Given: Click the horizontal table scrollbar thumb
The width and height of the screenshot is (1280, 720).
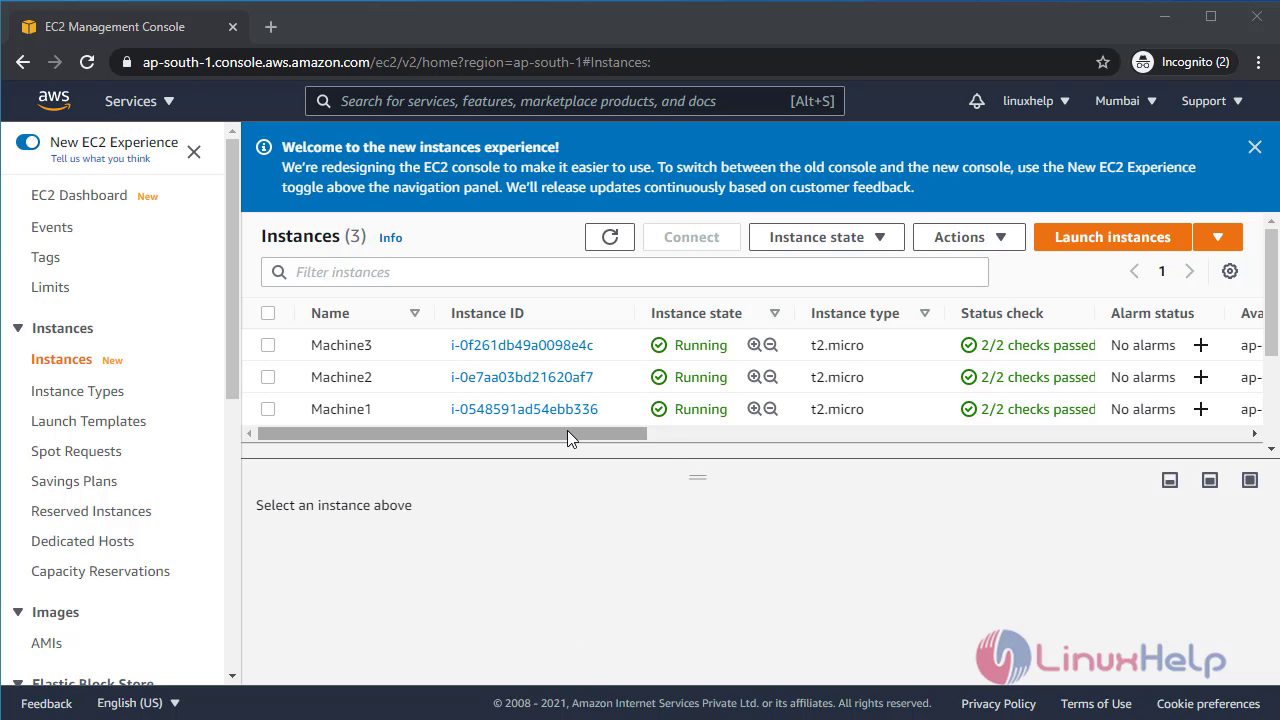Looking at the screenshot, I should click(452, 433).
